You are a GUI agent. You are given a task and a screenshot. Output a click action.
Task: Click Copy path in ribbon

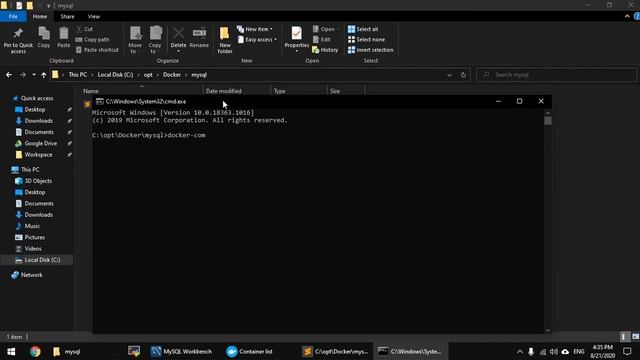tap(92, 40)
